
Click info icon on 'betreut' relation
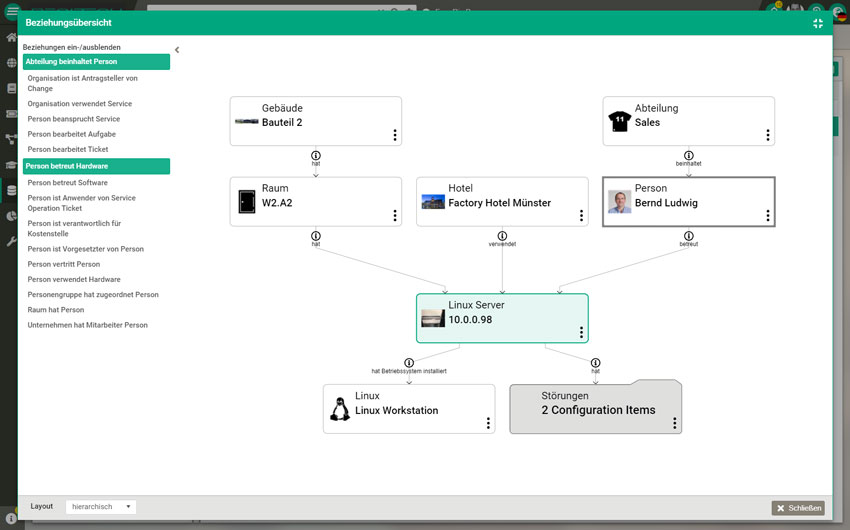point(688,236)
